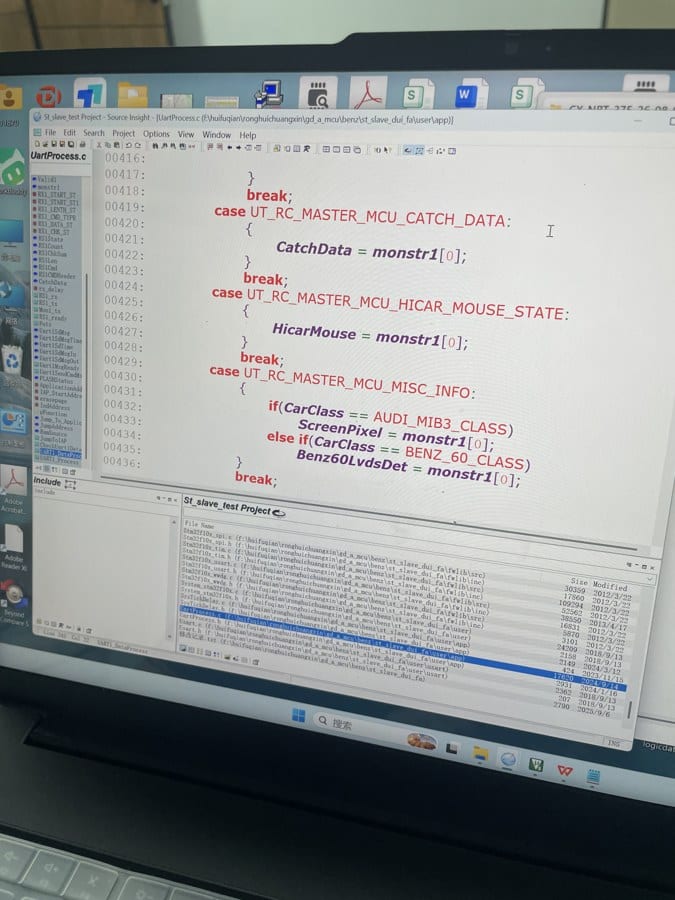Click the Cut scissors toolbar icon
675x900 pixels.
point(99,145)
